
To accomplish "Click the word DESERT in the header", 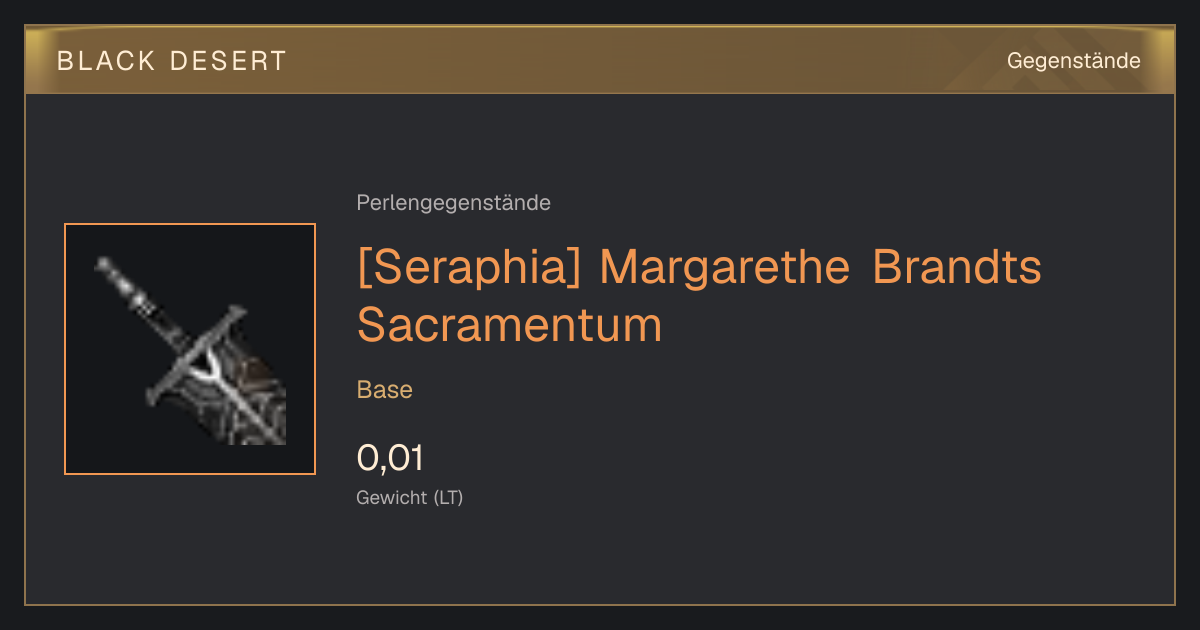I will [x=228, y=61].
